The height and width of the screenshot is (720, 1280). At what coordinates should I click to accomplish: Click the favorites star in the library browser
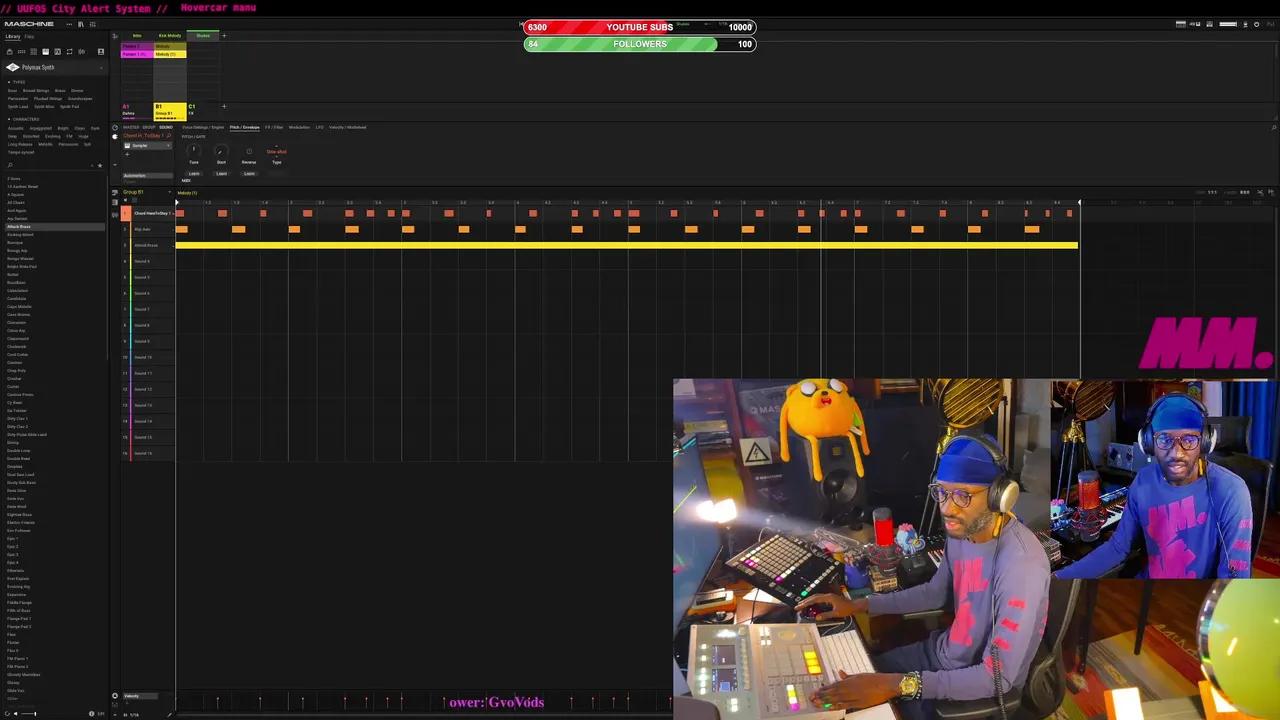pos(99,165)
